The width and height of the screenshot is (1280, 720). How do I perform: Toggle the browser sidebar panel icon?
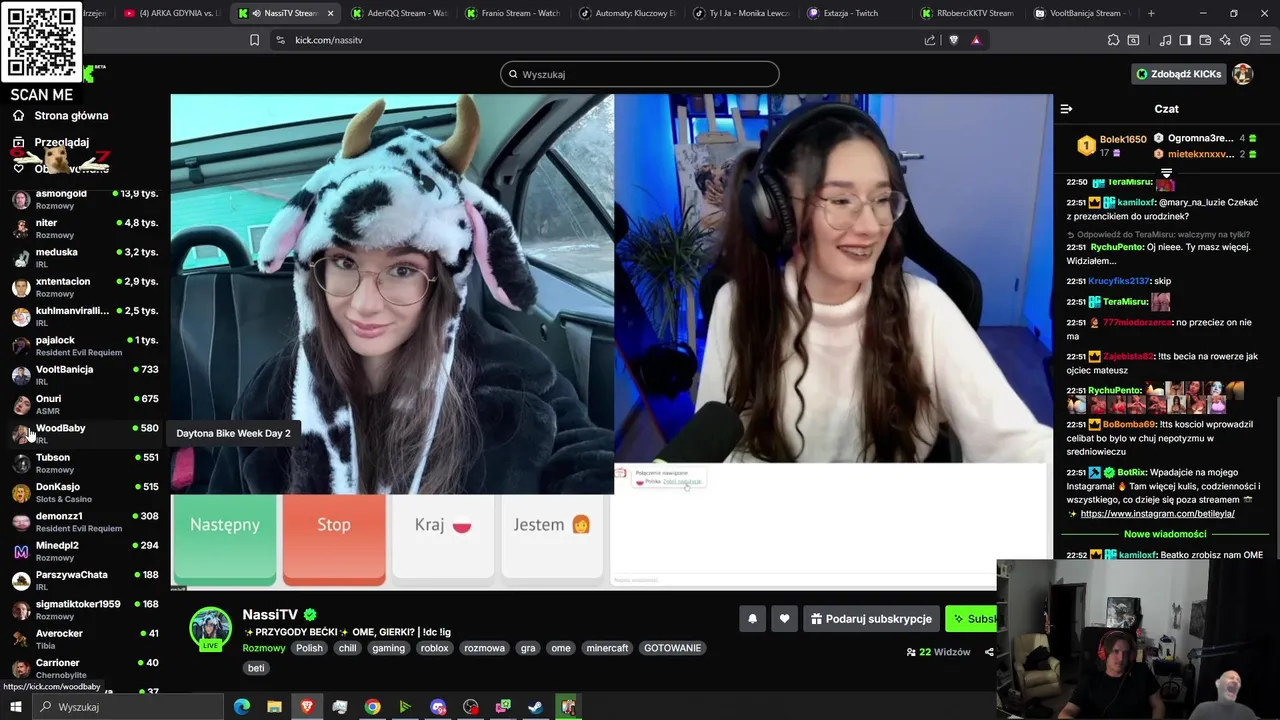1185,40
